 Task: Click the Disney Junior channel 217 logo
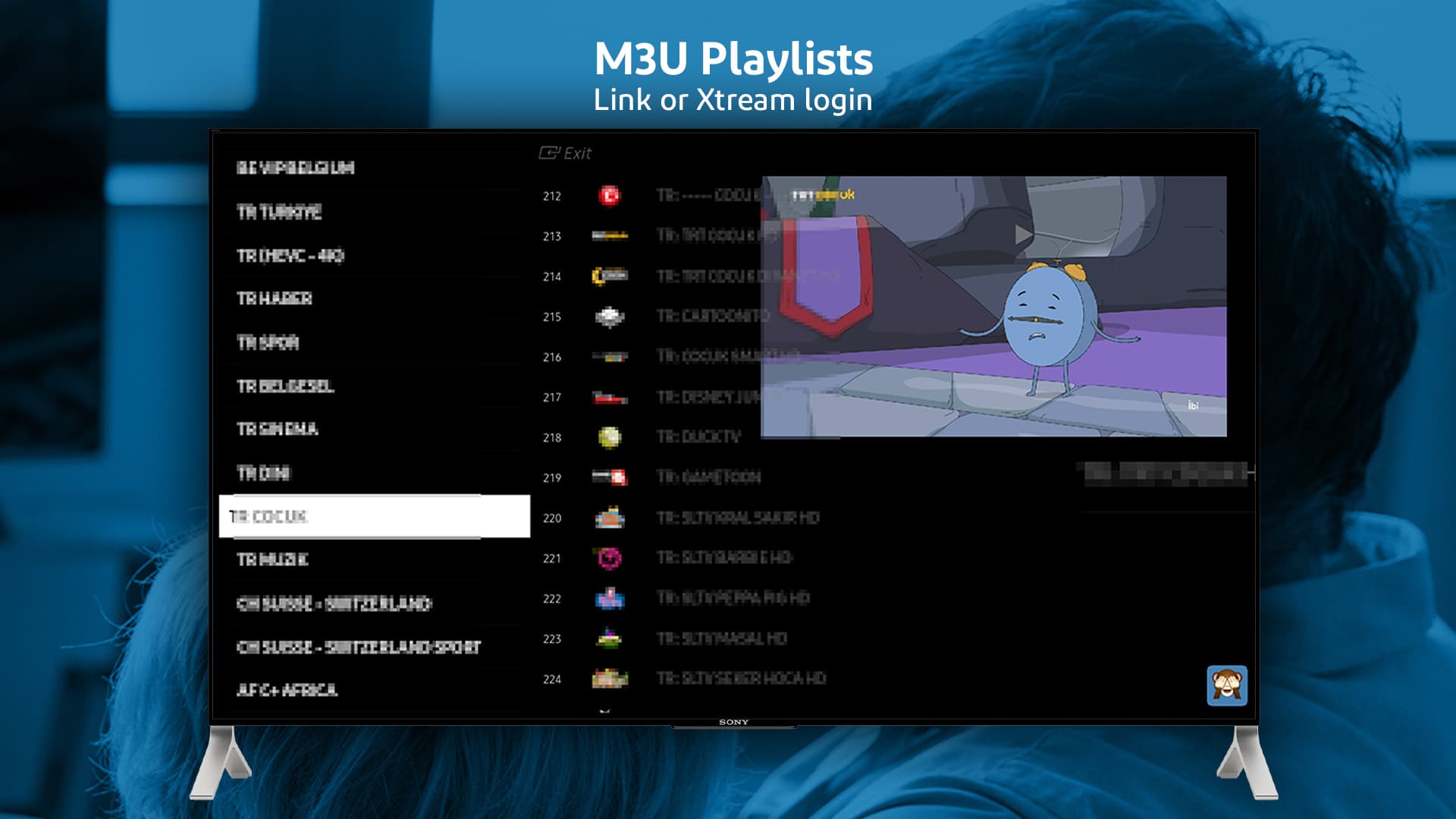click(610, 397)
